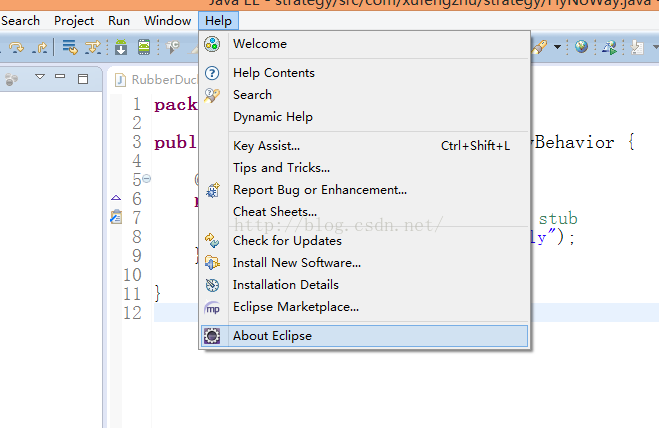
Task: Choose Dynamic Help menu entry
Action: [x=364, y=116]
